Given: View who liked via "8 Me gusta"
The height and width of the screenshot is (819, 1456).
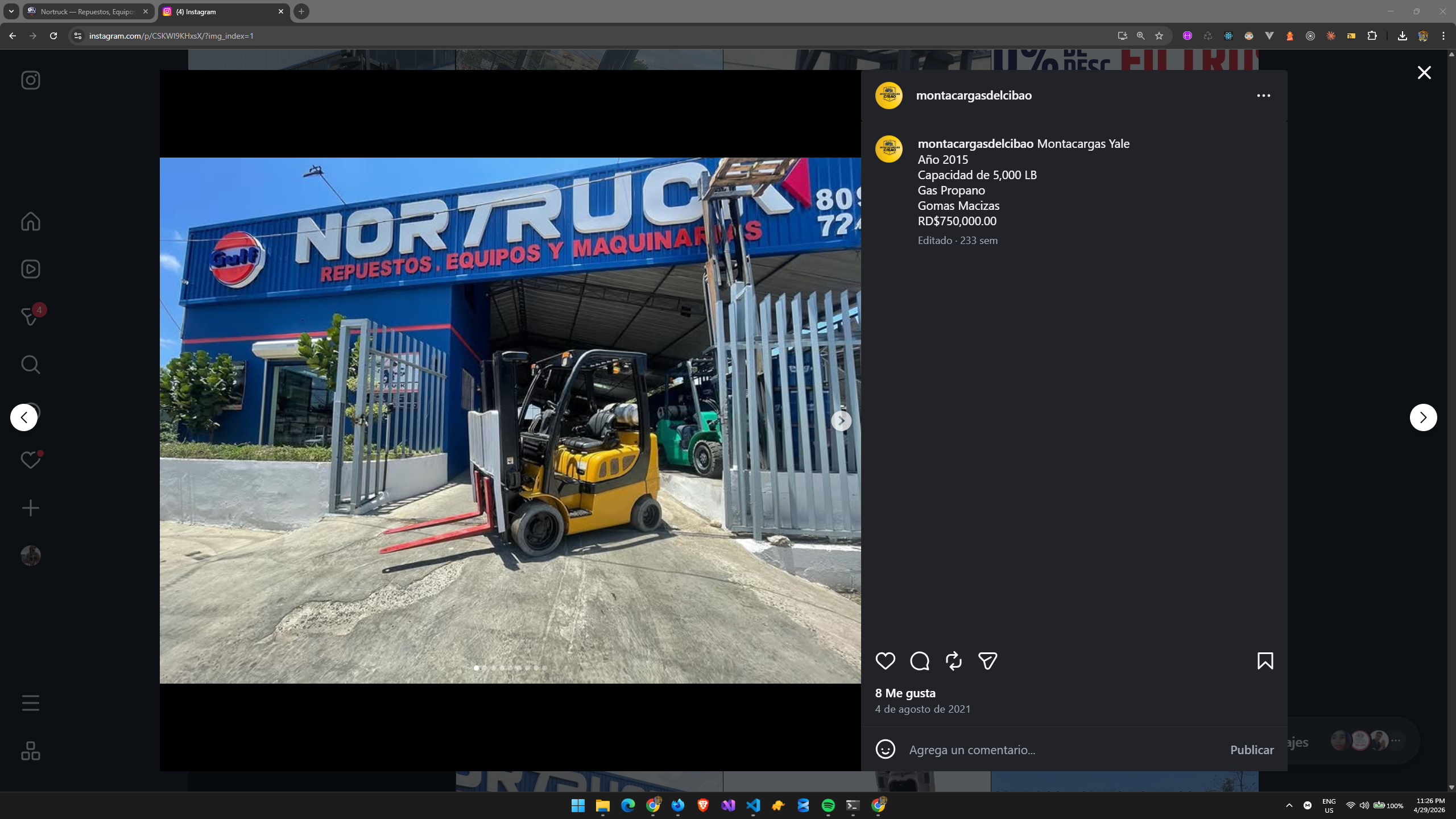Looking at the screenshot, I should (x=905, y=693).
